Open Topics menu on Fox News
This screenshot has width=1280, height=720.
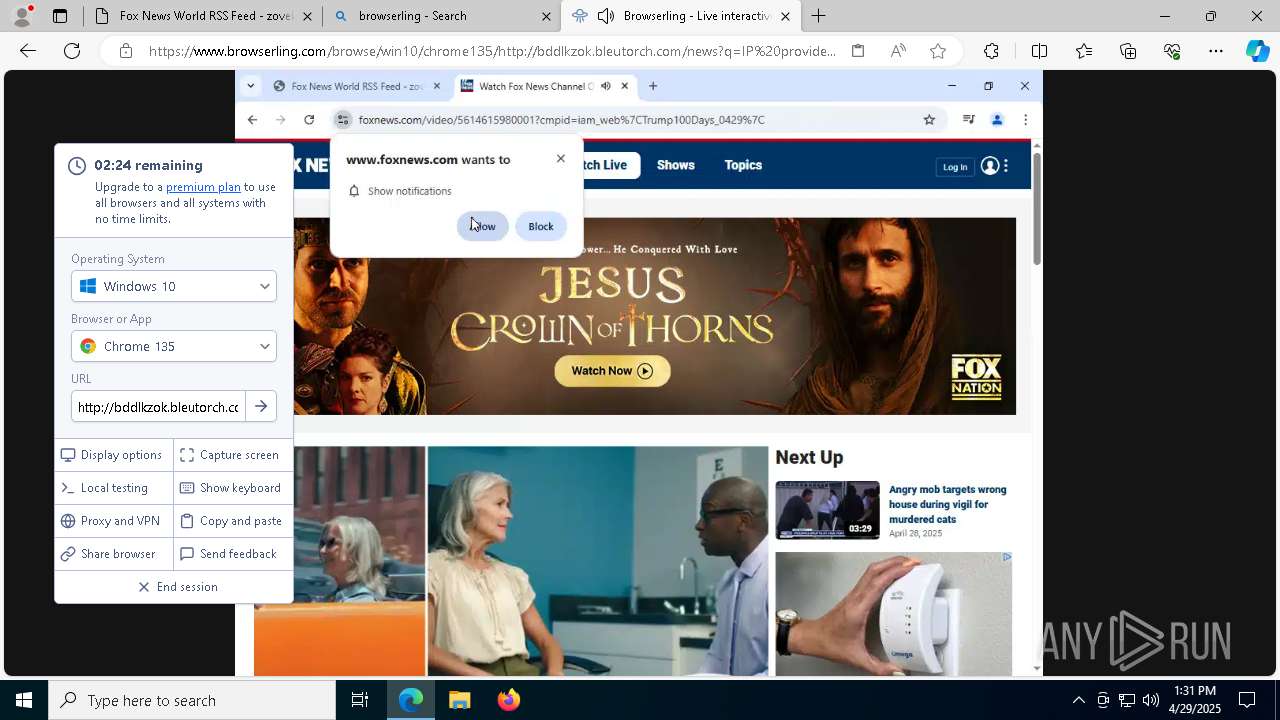[x=743, y=165]
